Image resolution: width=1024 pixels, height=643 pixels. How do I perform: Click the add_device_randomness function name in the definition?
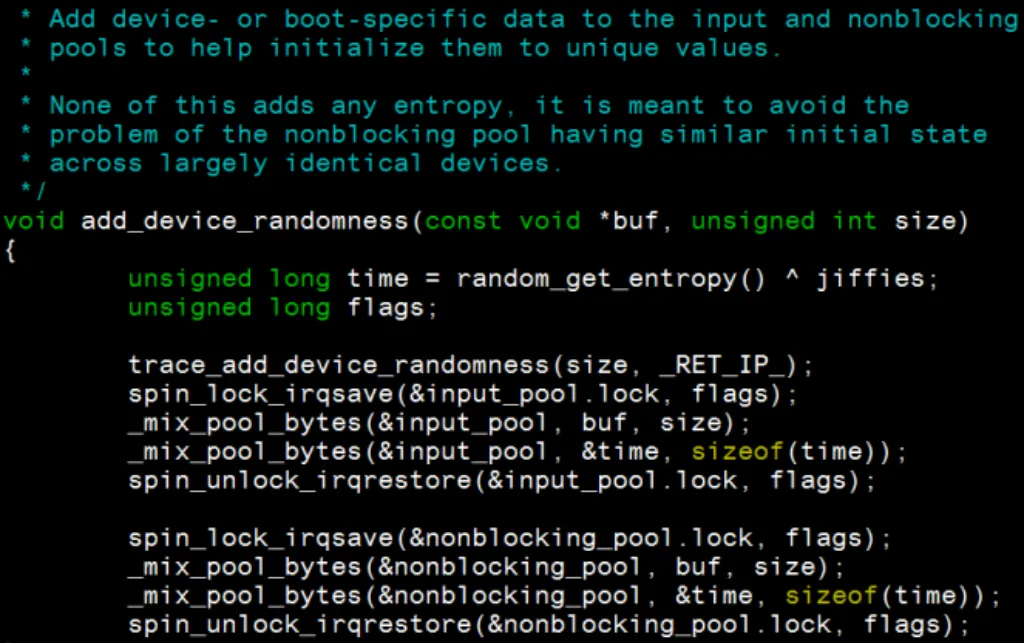[x=246, y=221]
